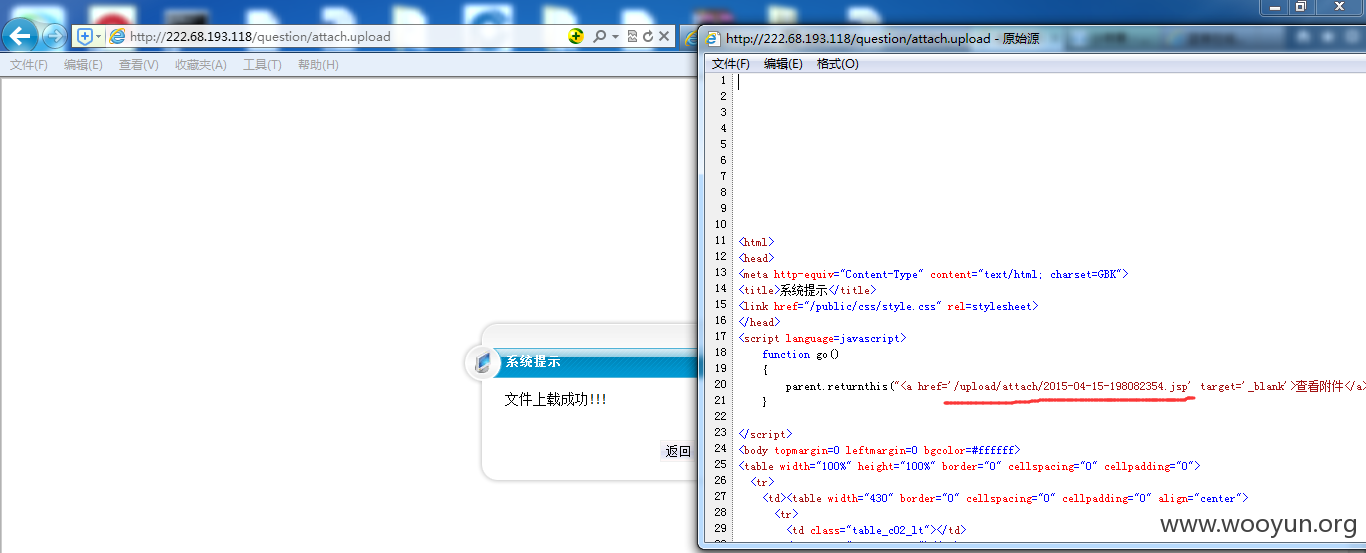Restore the background window with top-right restore button
Image resolution: width=1366 pixels, height=553 pixels.
(1301, 6)
